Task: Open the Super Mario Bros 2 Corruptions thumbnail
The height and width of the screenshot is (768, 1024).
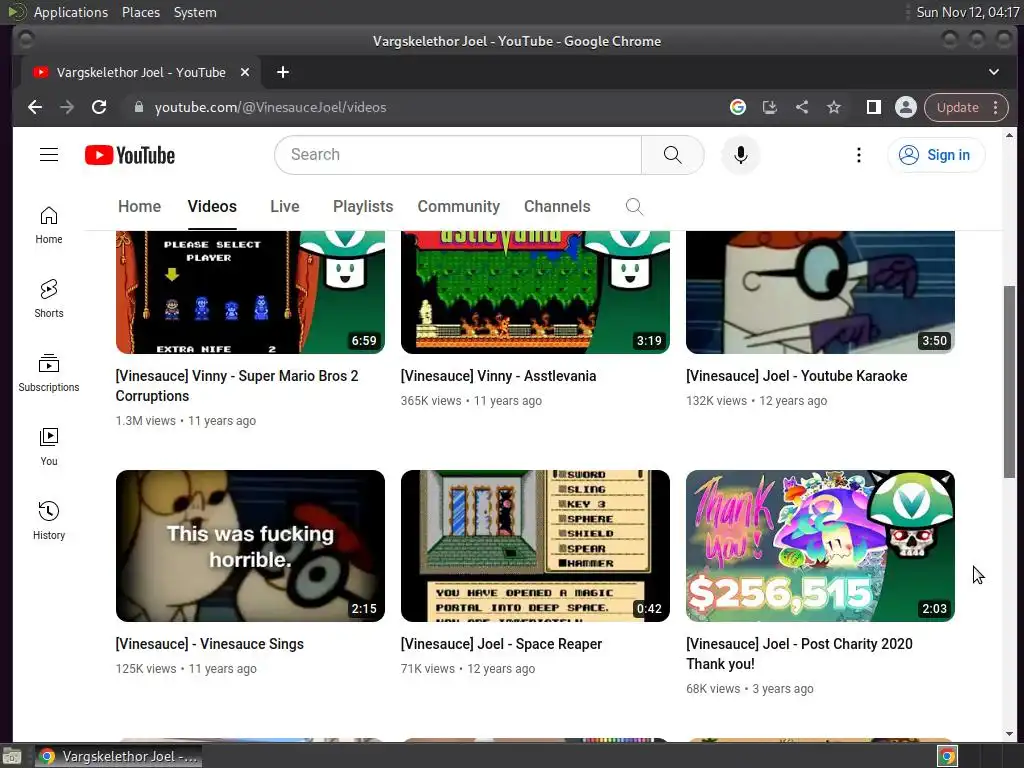Action: 250,292
